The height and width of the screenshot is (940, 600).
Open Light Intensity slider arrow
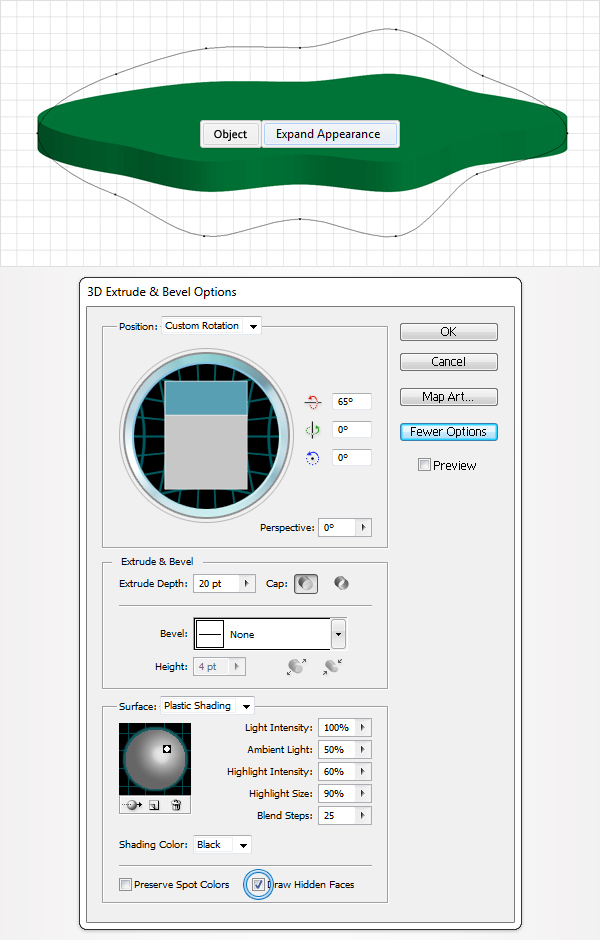[x=363, y=727]
